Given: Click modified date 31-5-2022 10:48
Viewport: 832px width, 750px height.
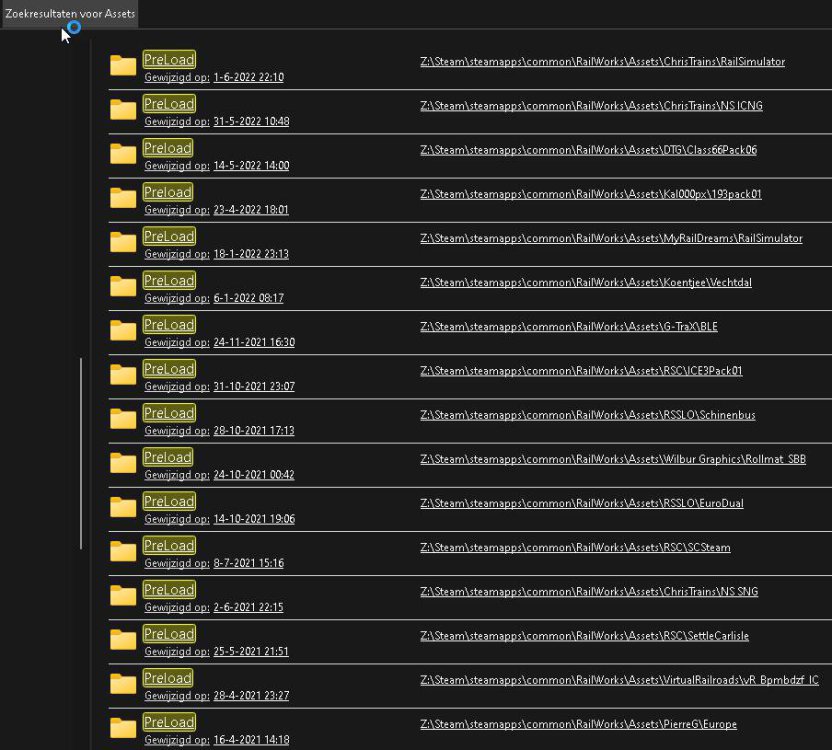Looking at the screenshot, I should tap(251, 122).
